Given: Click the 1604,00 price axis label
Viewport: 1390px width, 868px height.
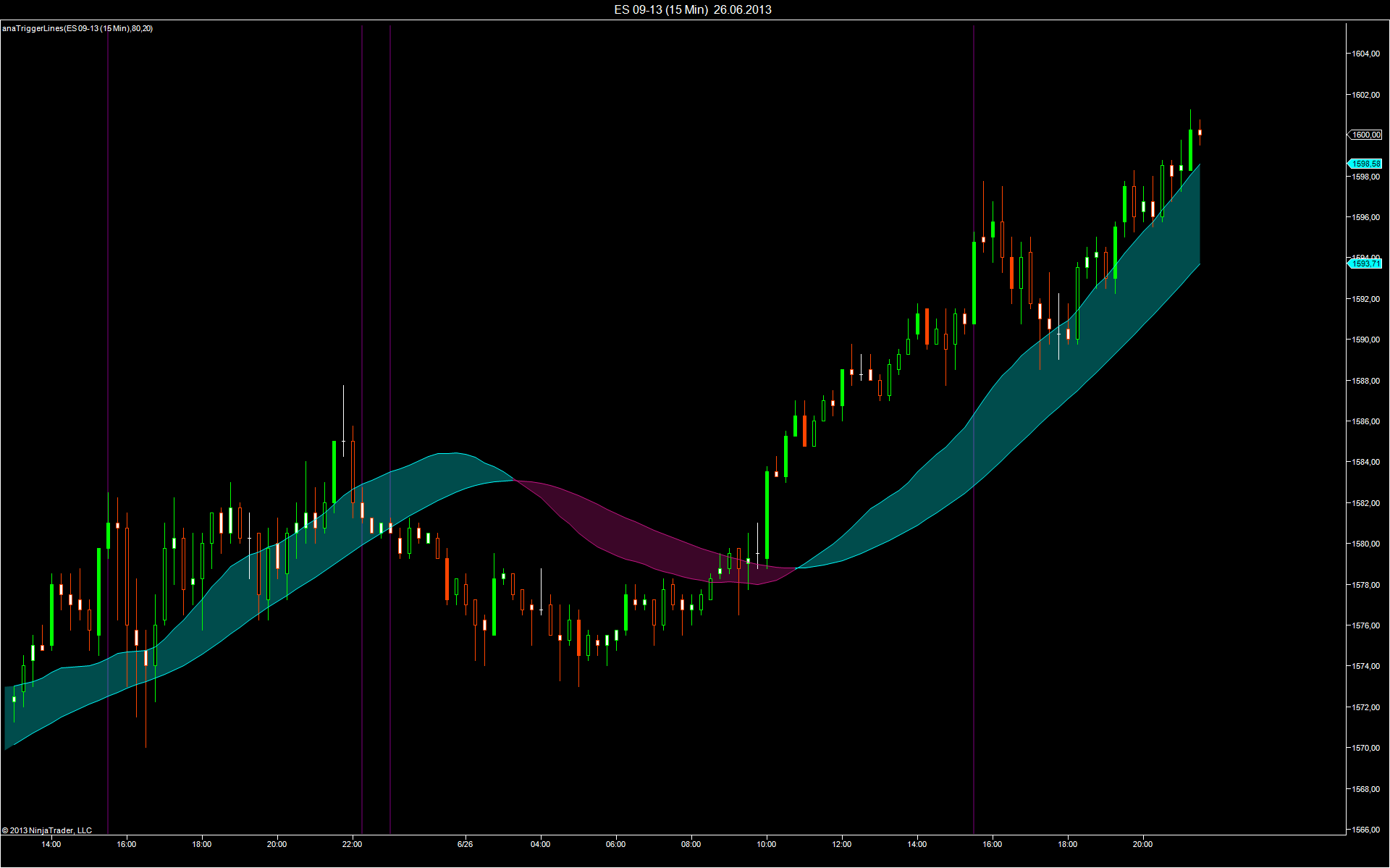Looking at the screenshot, I should (1365, 54).
